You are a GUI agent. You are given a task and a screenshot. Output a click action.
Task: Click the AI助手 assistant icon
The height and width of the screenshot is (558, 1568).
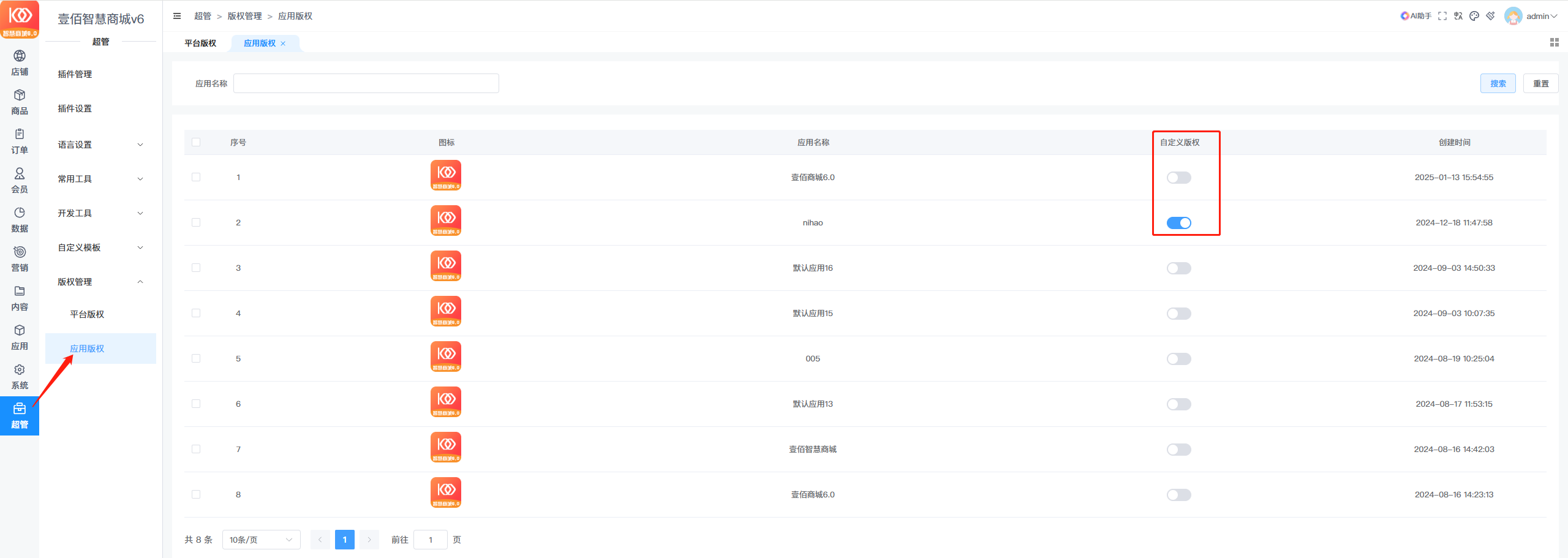[x=1415, y=16]
